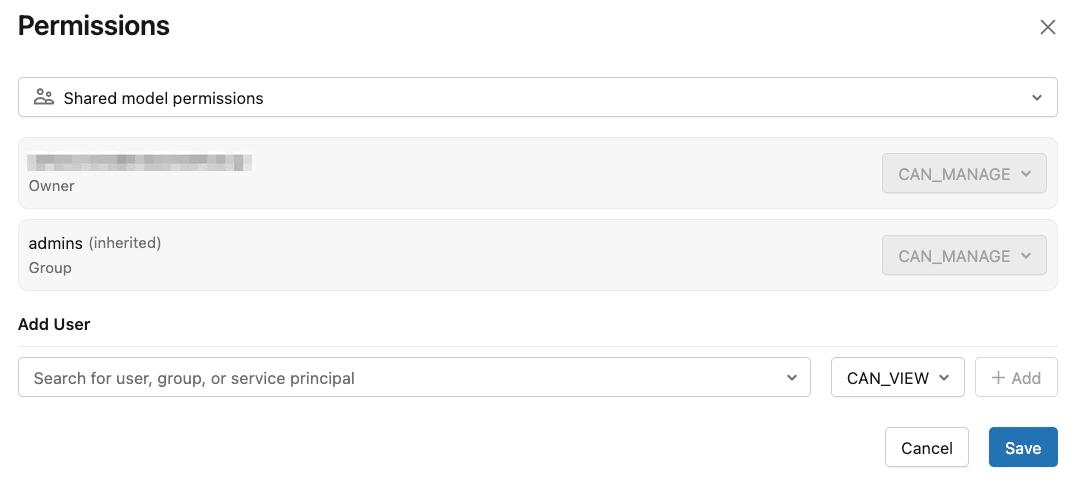Click the Group label under admins
1081x491 pixels.
pos(50,268)
